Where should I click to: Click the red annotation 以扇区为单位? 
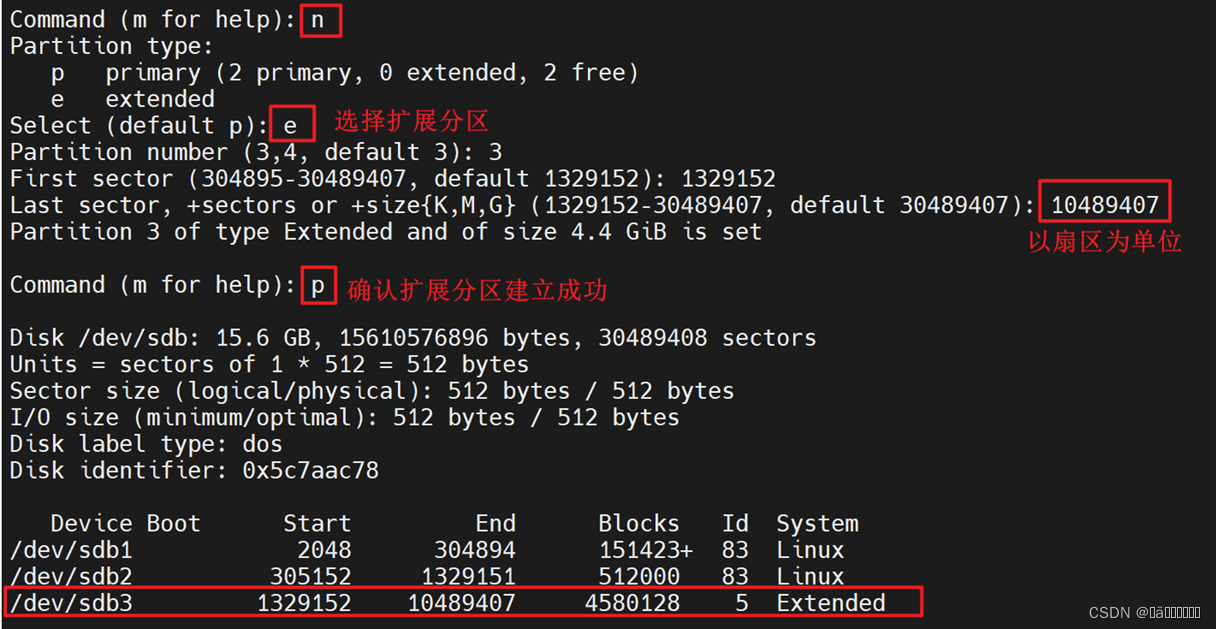(1105, 241)
